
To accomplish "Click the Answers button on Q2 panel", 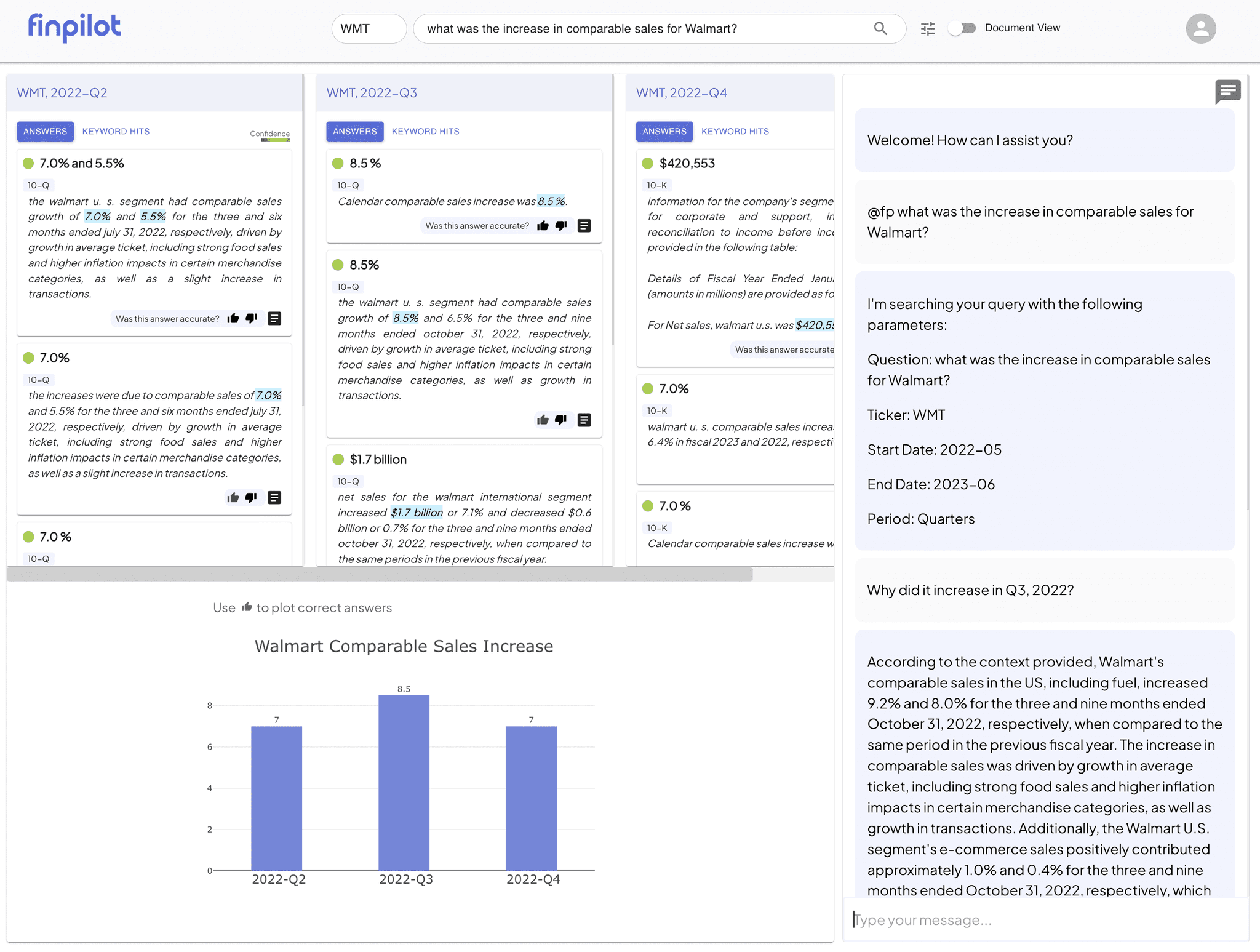I will [45, 131].
